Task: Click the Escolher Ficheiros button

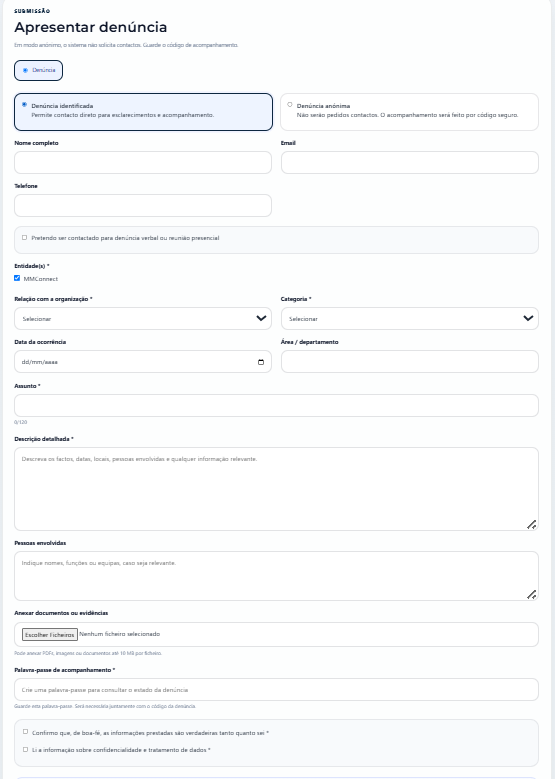Action: 50,634
